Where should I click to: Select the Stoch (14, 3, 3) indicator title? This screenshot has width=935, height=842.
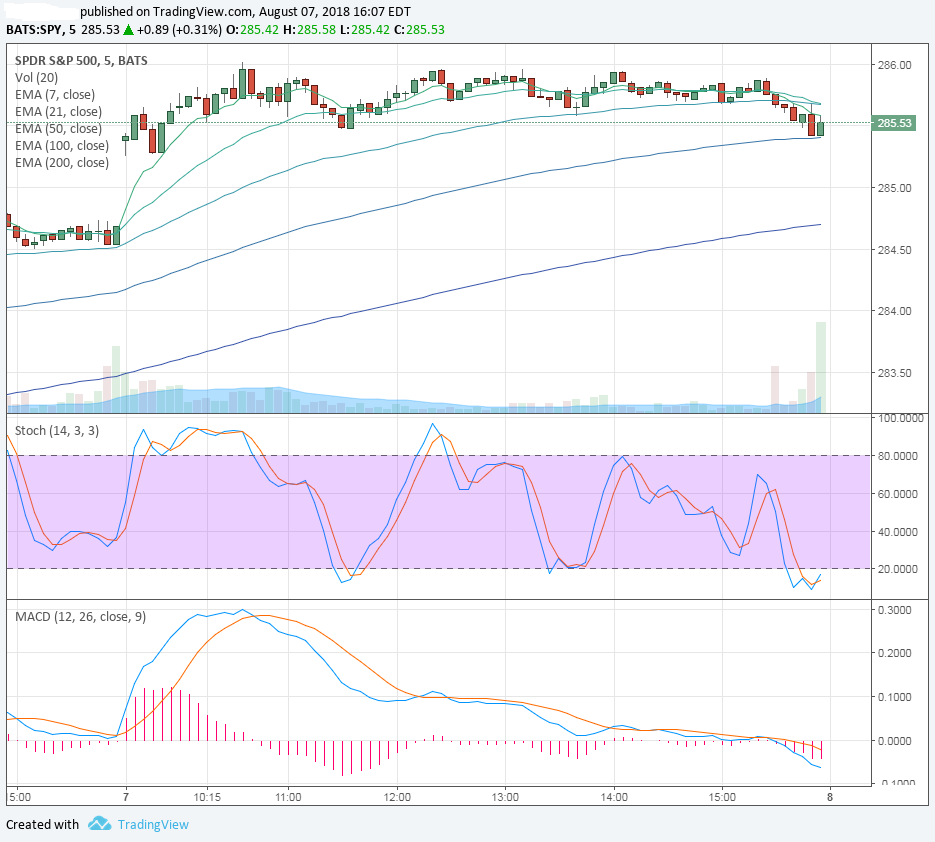click(57, 431)
